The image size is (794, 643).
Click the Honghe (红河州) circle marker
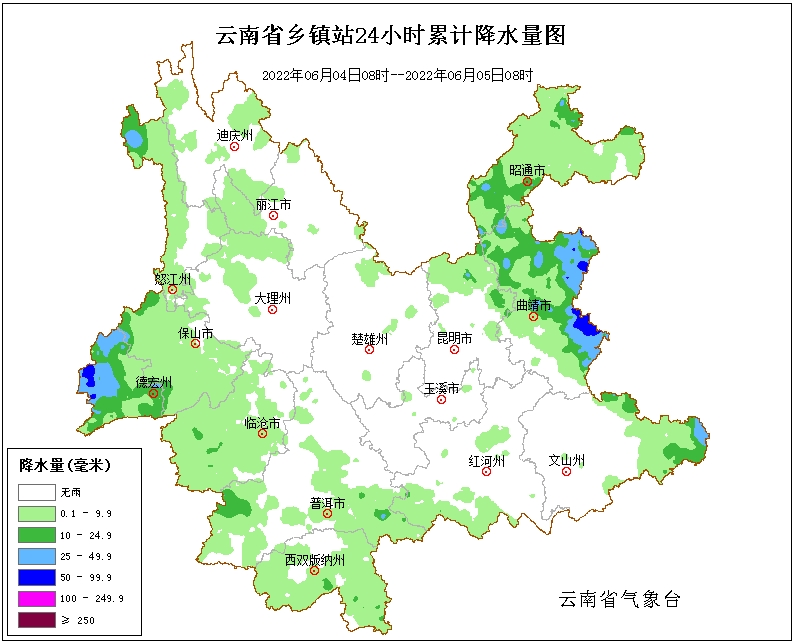[487, 472]
